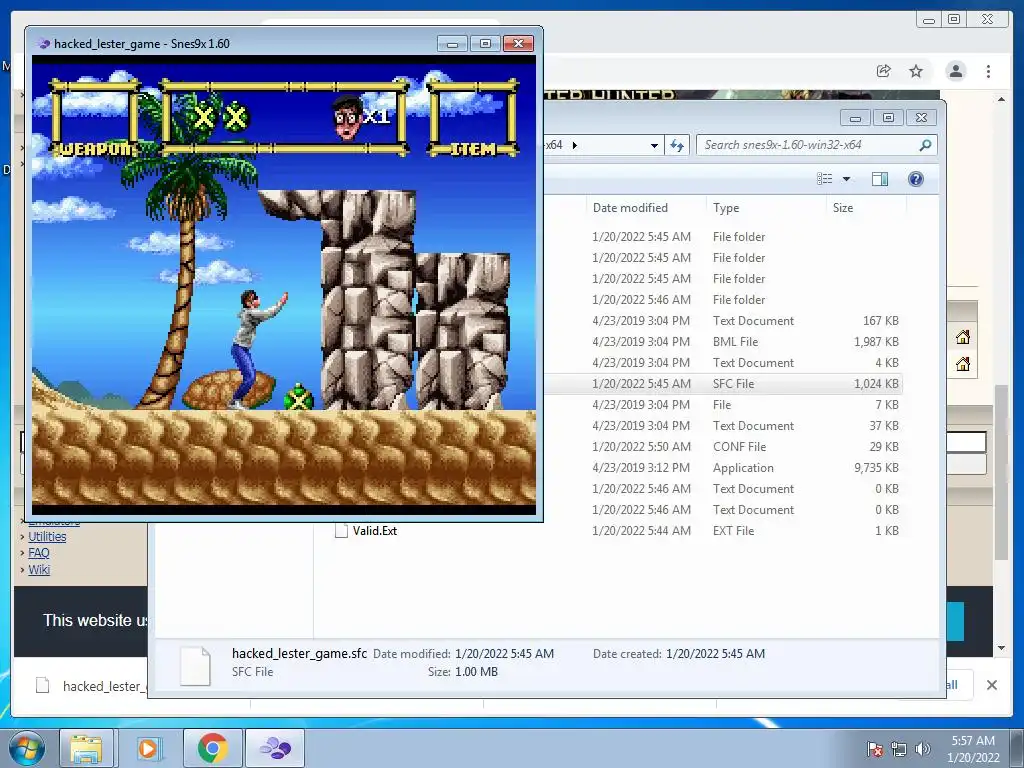Click hacked_lester_game.sfc file icon in details pane
Viewport: 1024px width, 768px height.
tap(195, 665)
